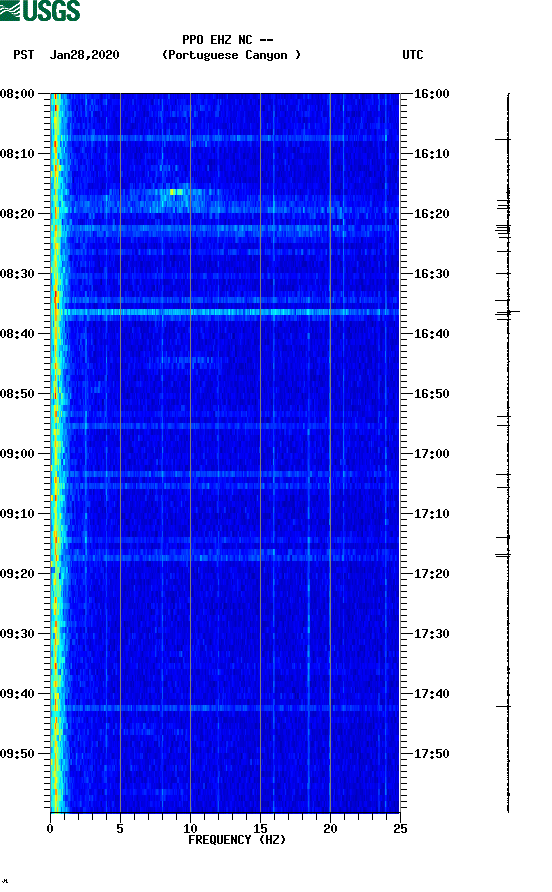
Task: Click the 08:50 PST time label
Action: click(18, 394)
